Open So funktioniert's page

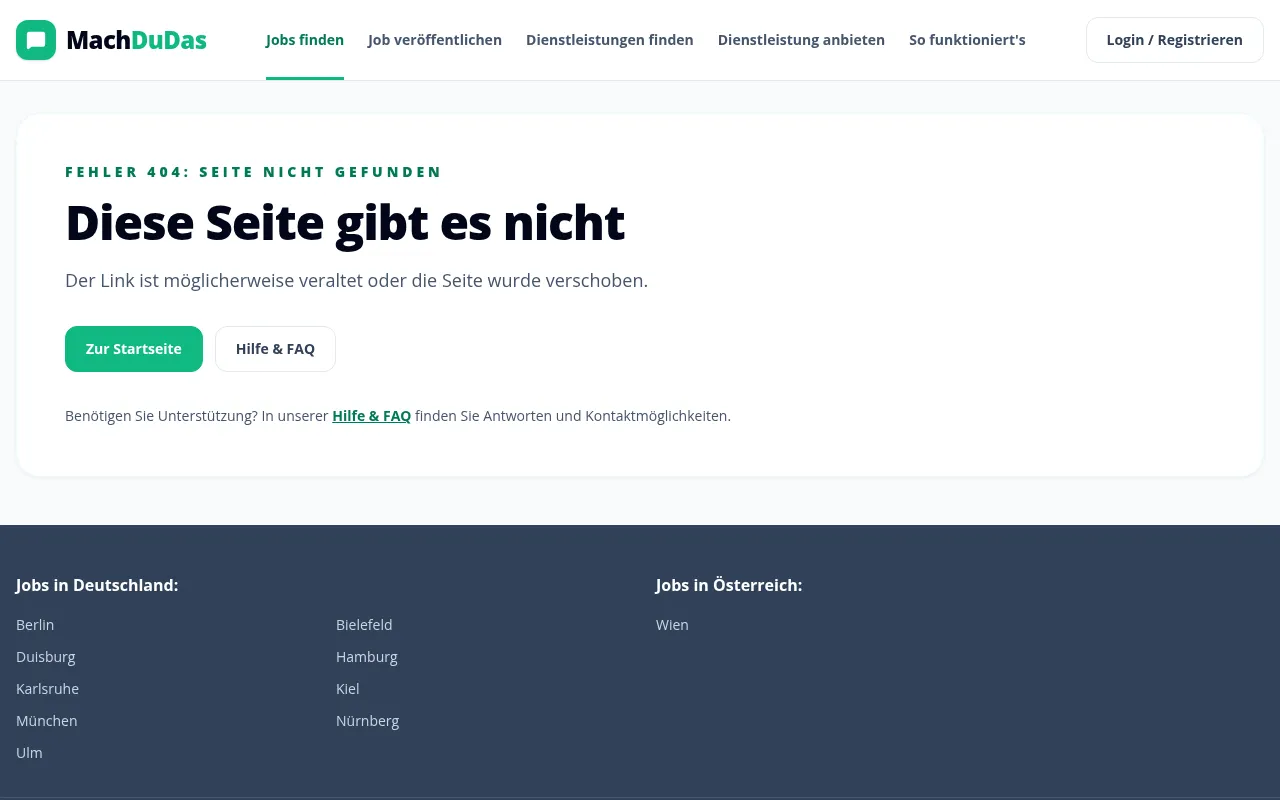tap(967, 40)
